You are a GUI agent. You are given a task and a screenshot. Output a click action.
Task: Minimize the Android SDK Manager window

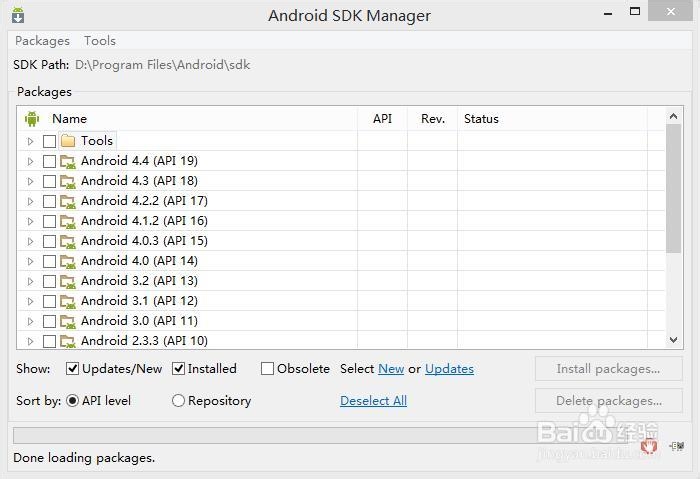tap(608, 12)
